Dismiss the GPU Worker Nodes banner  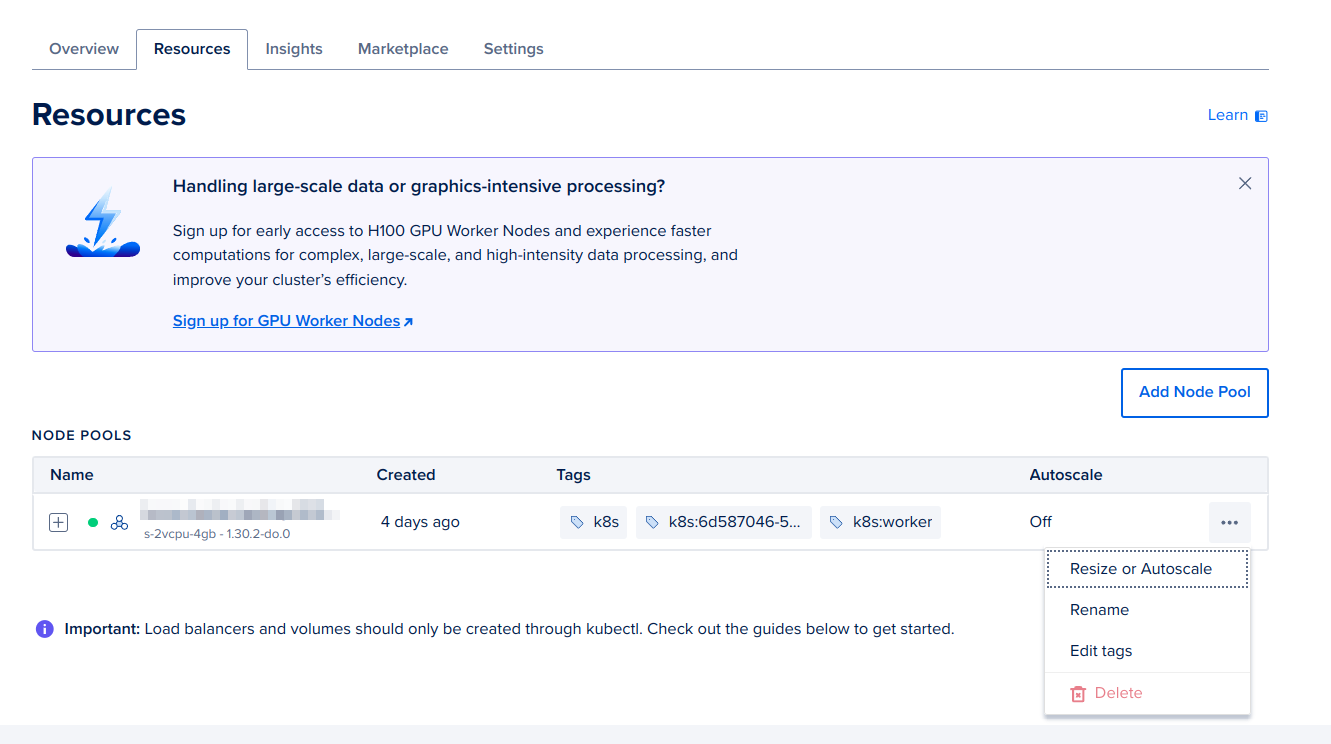point(1245,183)
